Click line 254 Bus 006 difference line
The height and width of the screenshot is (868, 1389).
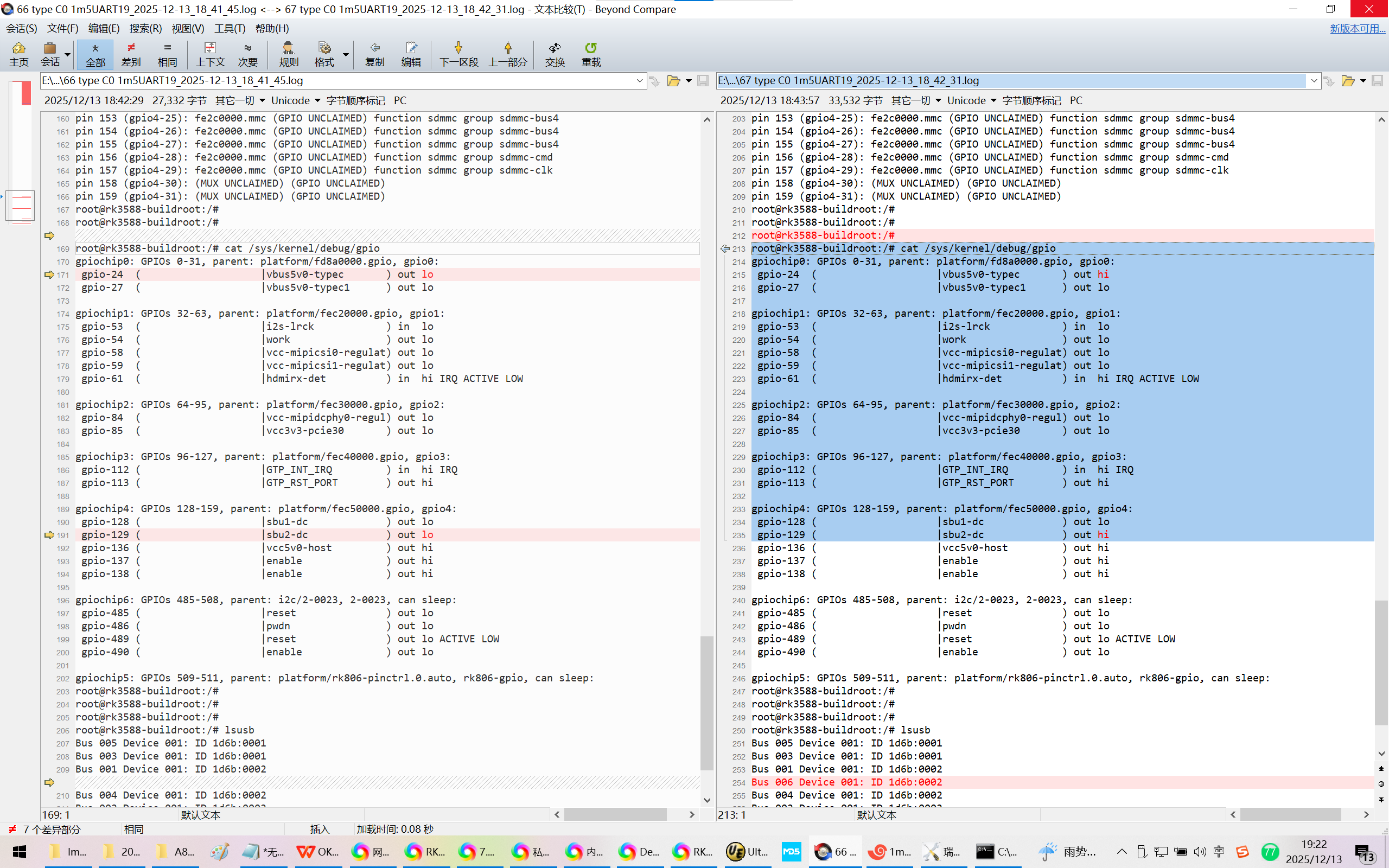coord(846,782)
